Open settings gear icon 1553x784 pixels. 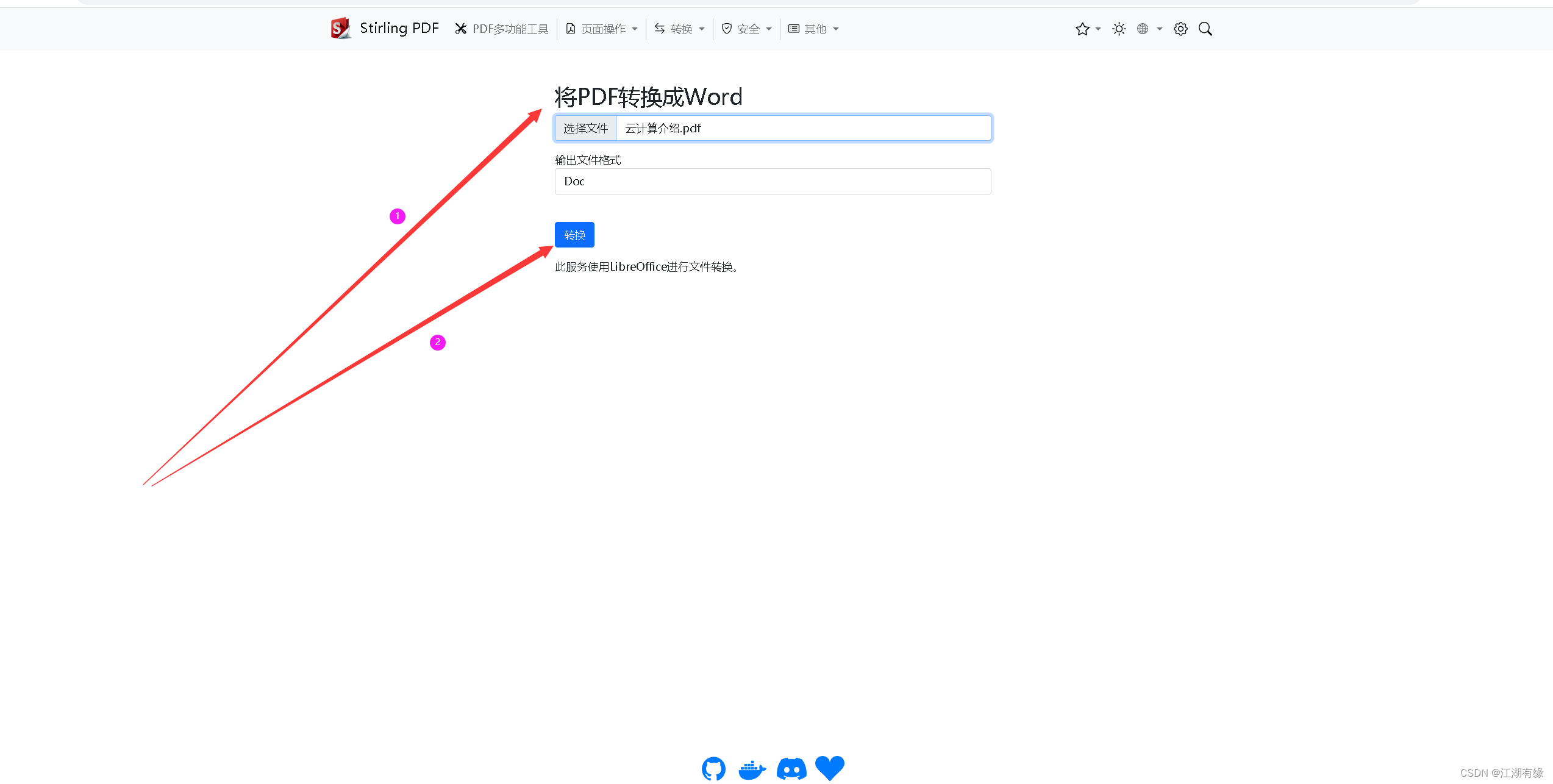[1180, 29]
